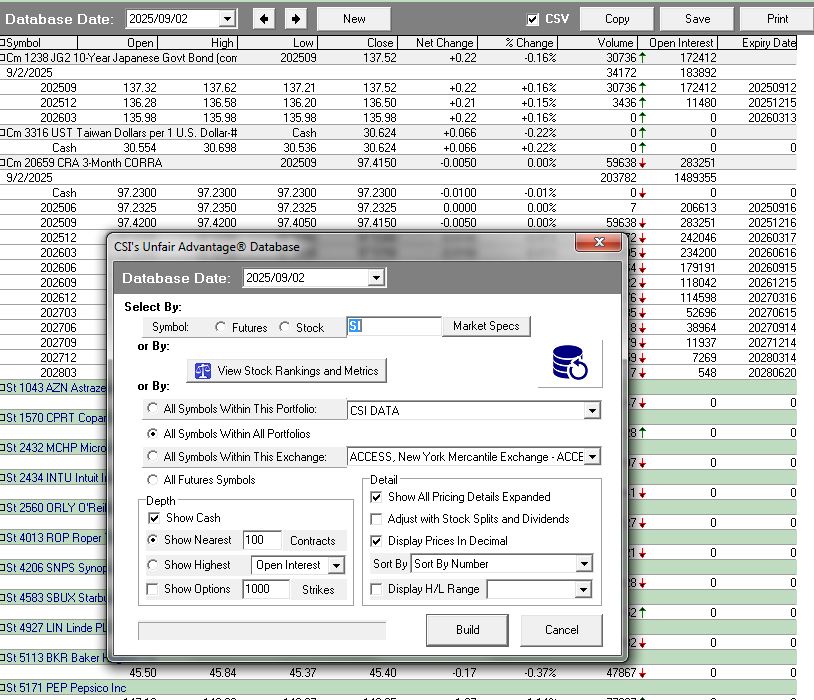The image size is (814, 700).
Task: Enable Adjust with Stock Splits and Dividends
Action: point(377,519)
